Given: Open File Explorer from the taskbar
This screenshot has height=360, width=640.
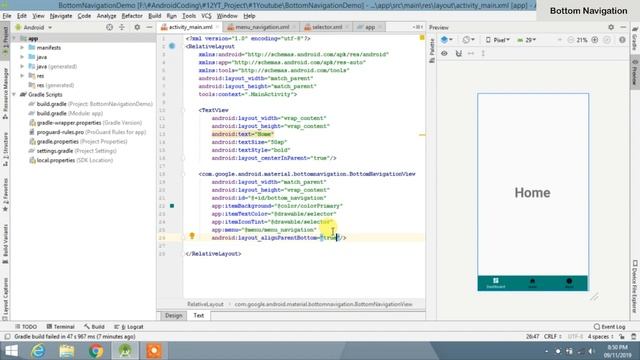Looking at the screenshot, I should coord(67,351).
